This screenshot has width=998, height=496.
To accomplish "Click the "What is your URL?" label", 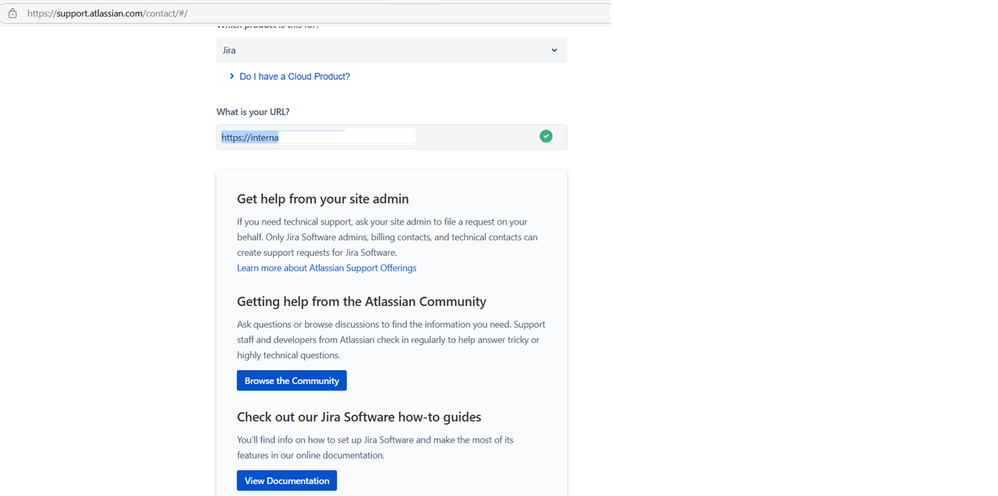I will [x=253, y=112].
